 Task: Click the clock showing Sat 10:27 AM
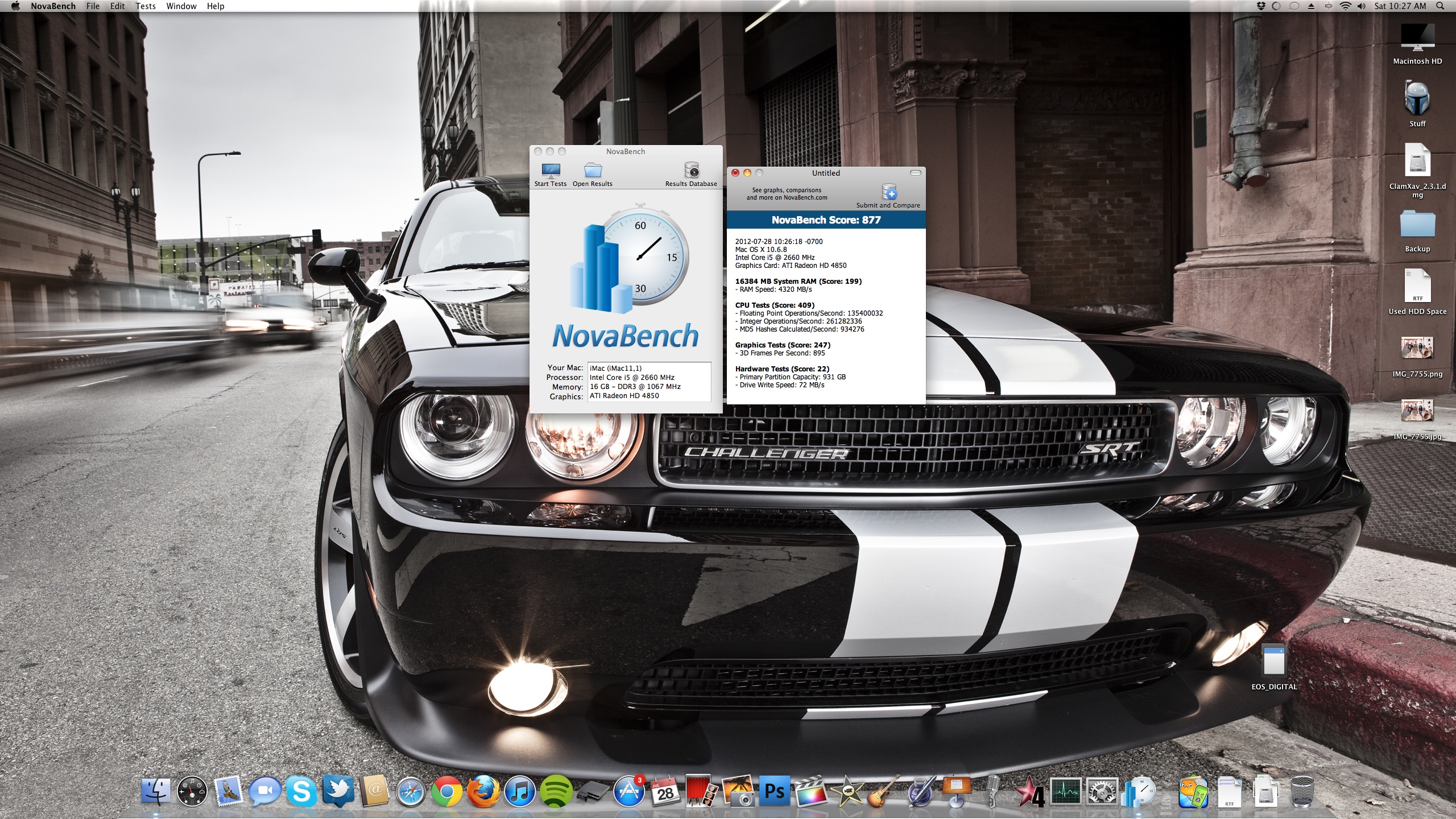point(1400,6)
